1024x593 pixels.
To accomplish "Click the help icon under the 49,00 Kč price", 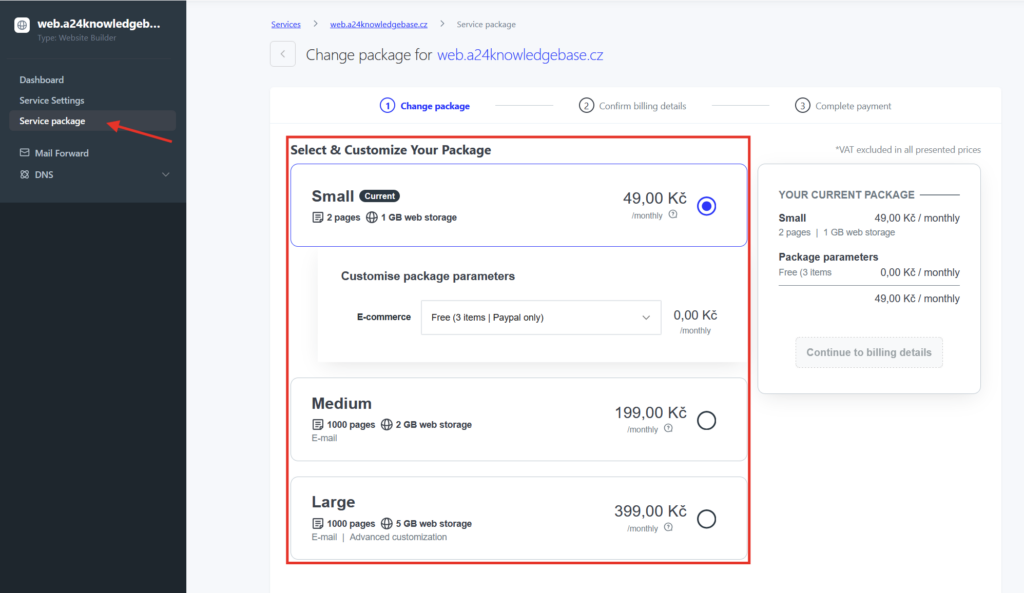I will (x=673, y=214).
